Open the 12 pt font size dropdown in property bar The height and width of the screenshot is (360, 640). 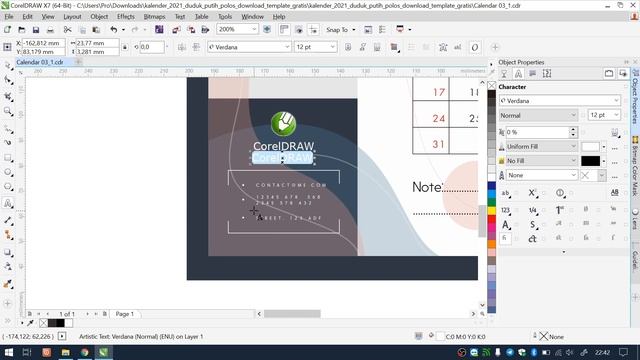332,47
